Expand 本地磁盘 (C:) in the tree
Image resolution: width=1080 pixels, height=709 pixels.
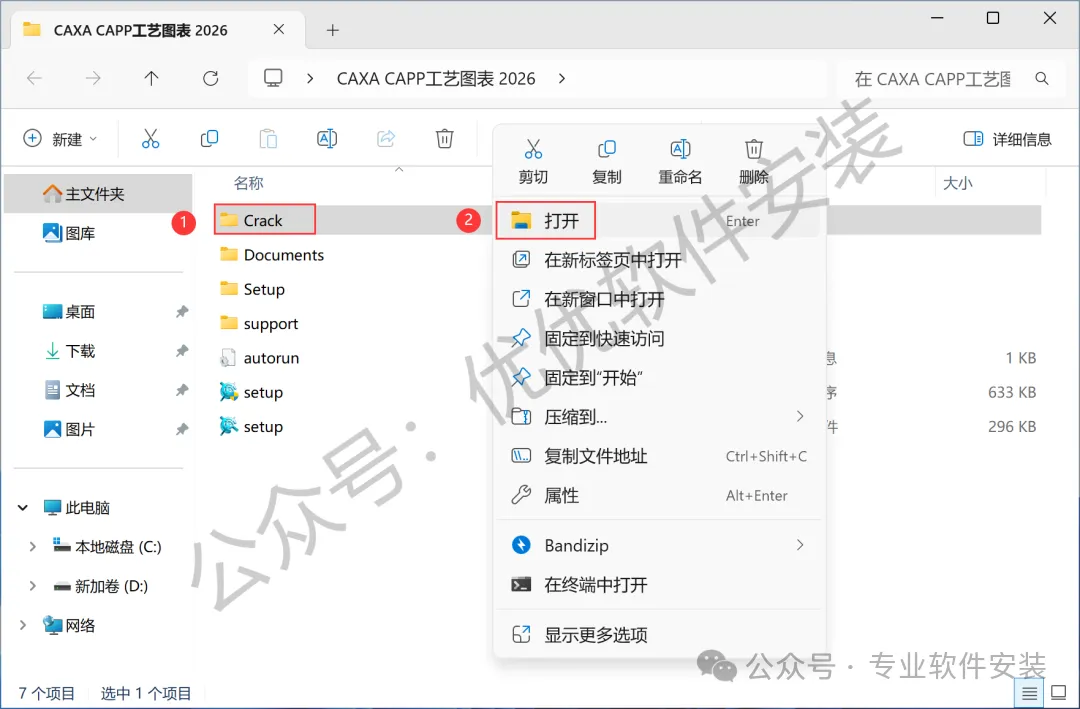[32, 546]
